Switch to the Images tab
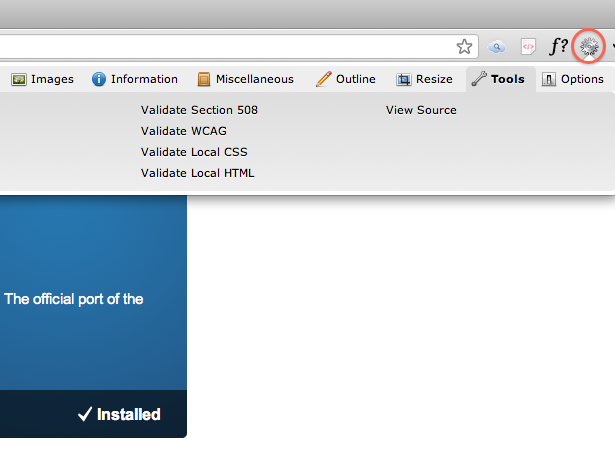The width and height of the screenshot is (615, 450). click(42, 79)
